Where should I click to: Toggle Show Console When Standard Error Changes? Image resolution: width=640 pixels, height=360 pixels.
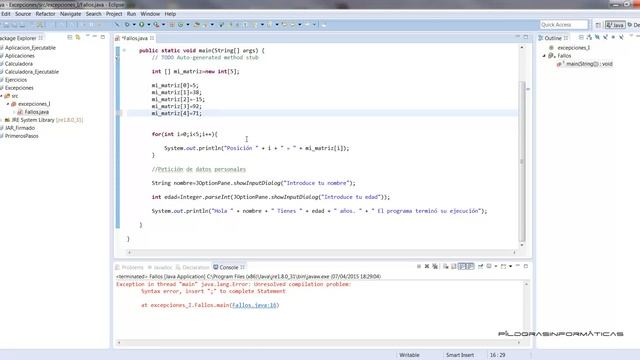coord(471,266)
